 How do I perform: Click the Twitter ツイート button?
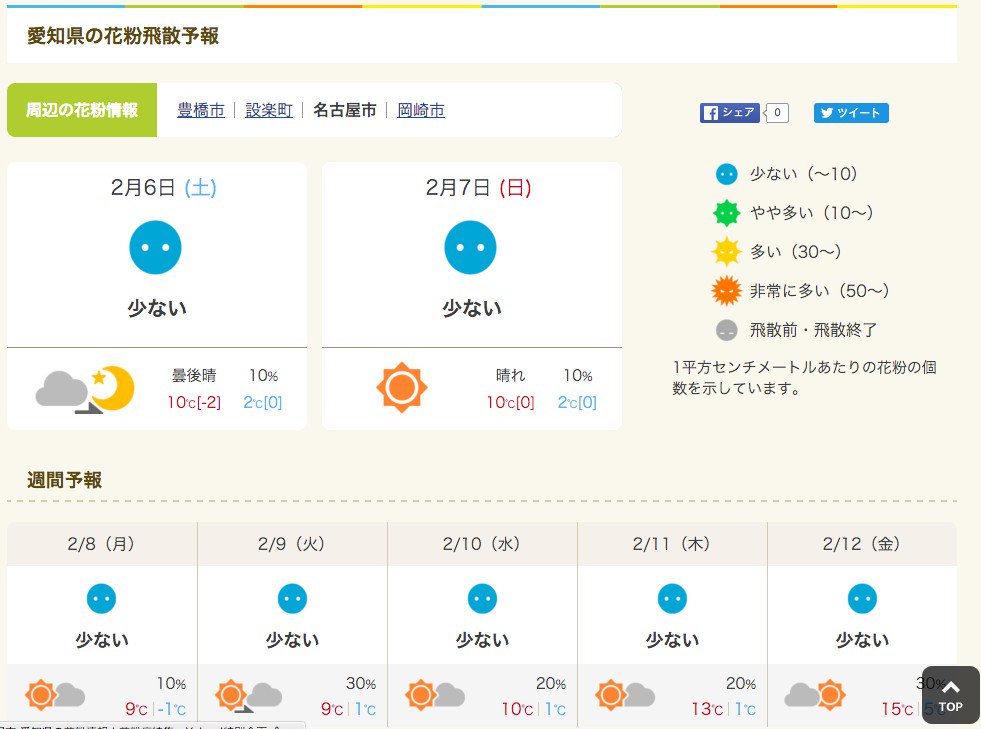(x=851, y=113)
